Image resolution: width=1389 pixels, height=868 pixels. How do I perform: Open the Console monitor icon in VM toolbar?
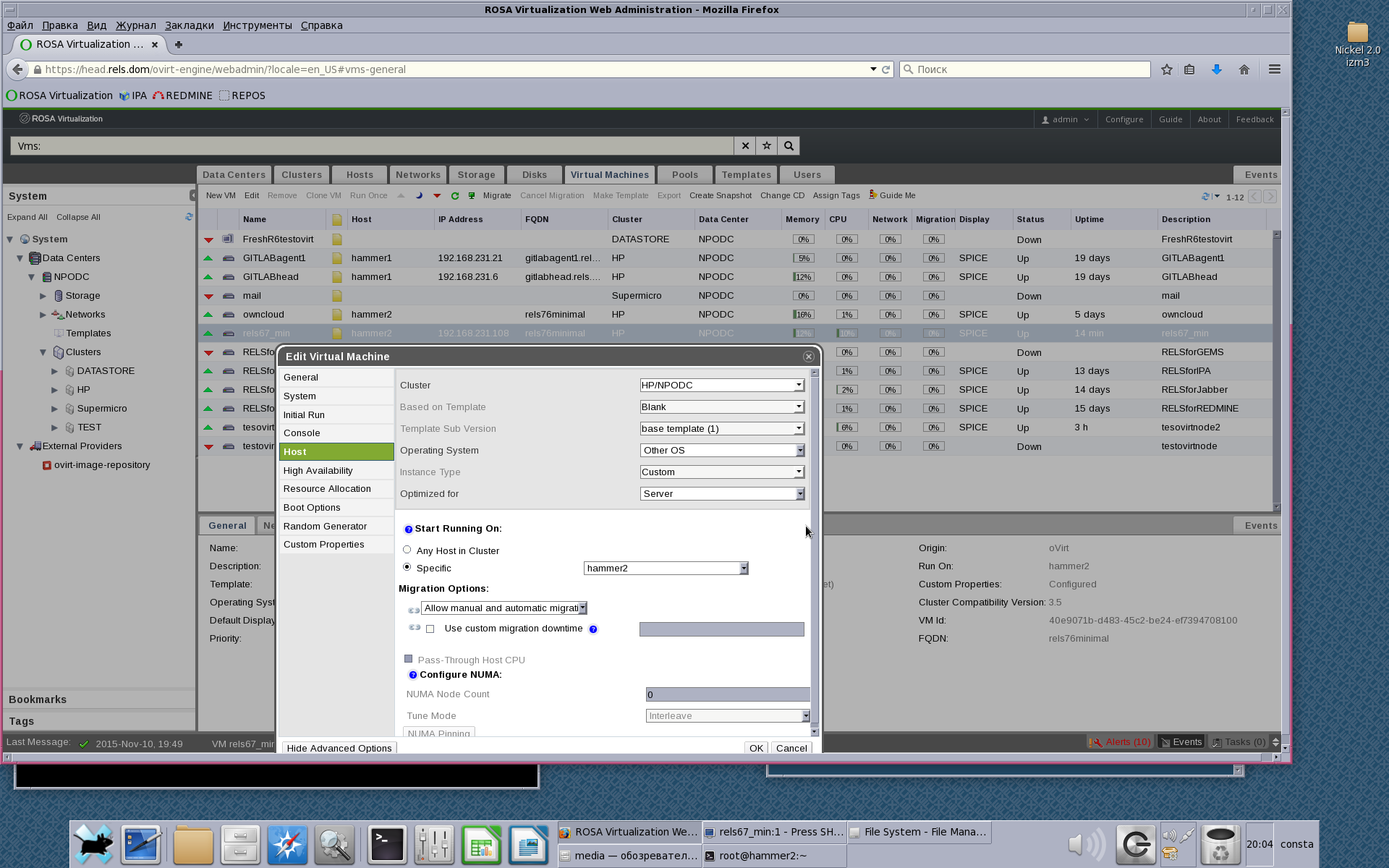472,195
